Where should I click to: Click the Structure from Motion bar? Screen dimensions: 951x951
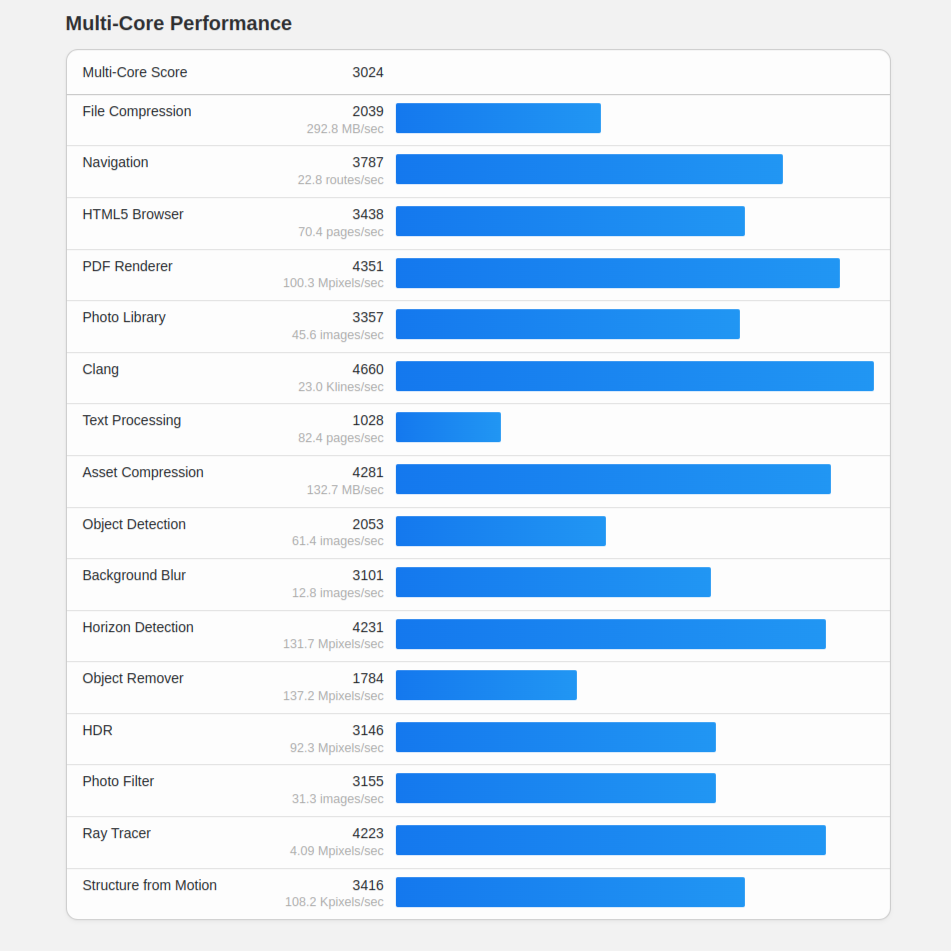(570, 892)
